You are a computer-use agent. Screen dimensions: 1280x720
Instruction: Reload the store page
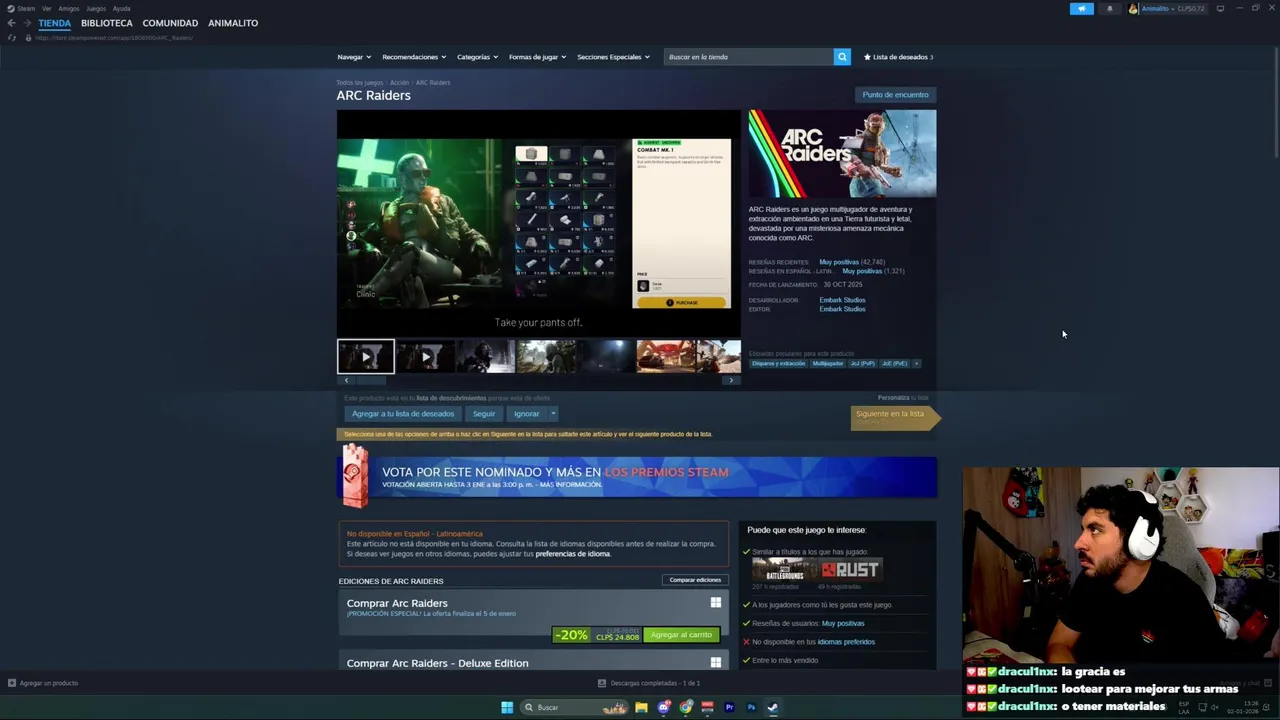click(x=11, y=38)
